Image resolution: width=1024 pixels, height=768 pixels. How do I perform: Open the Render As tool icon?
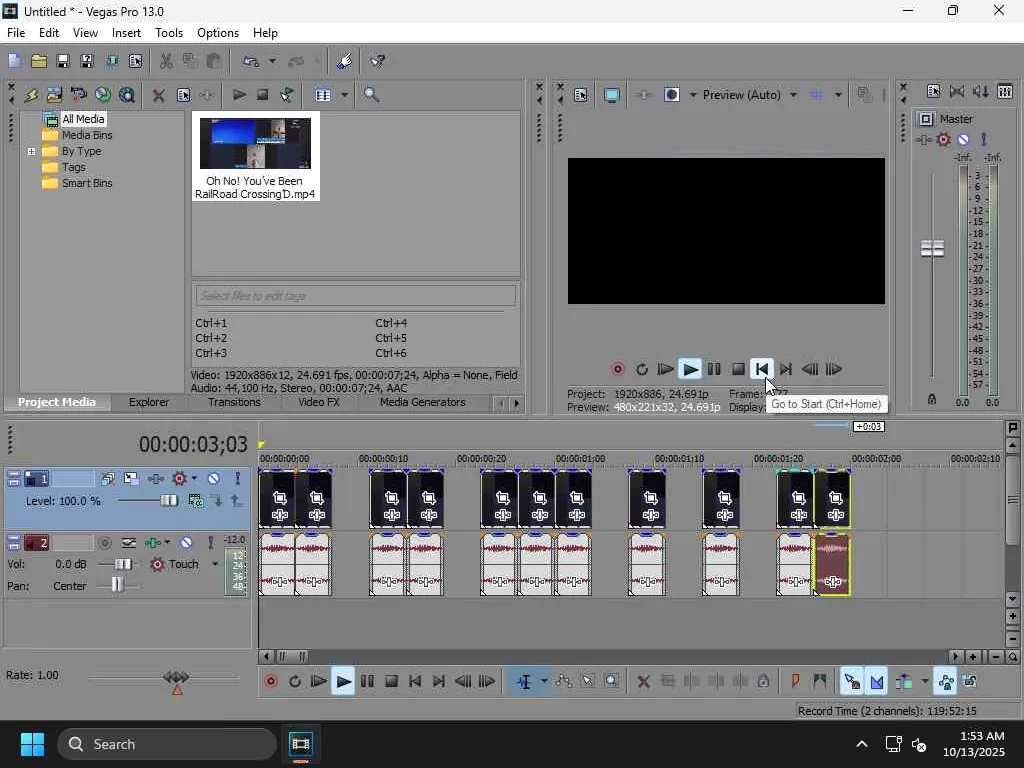(112, 61)
